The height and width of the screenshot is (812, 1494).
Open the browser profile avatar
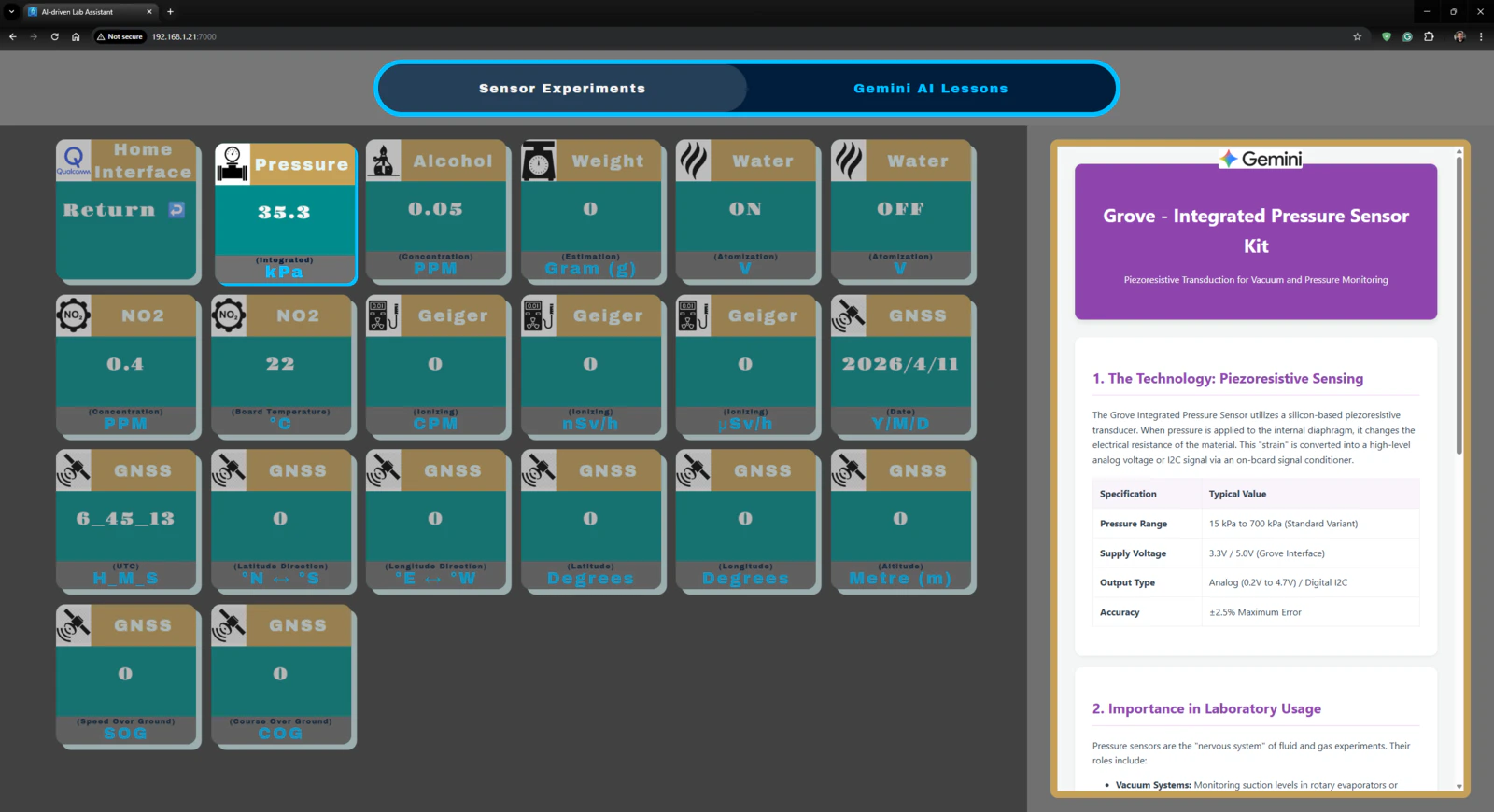pyautogui.click(x=1459, y=36)
